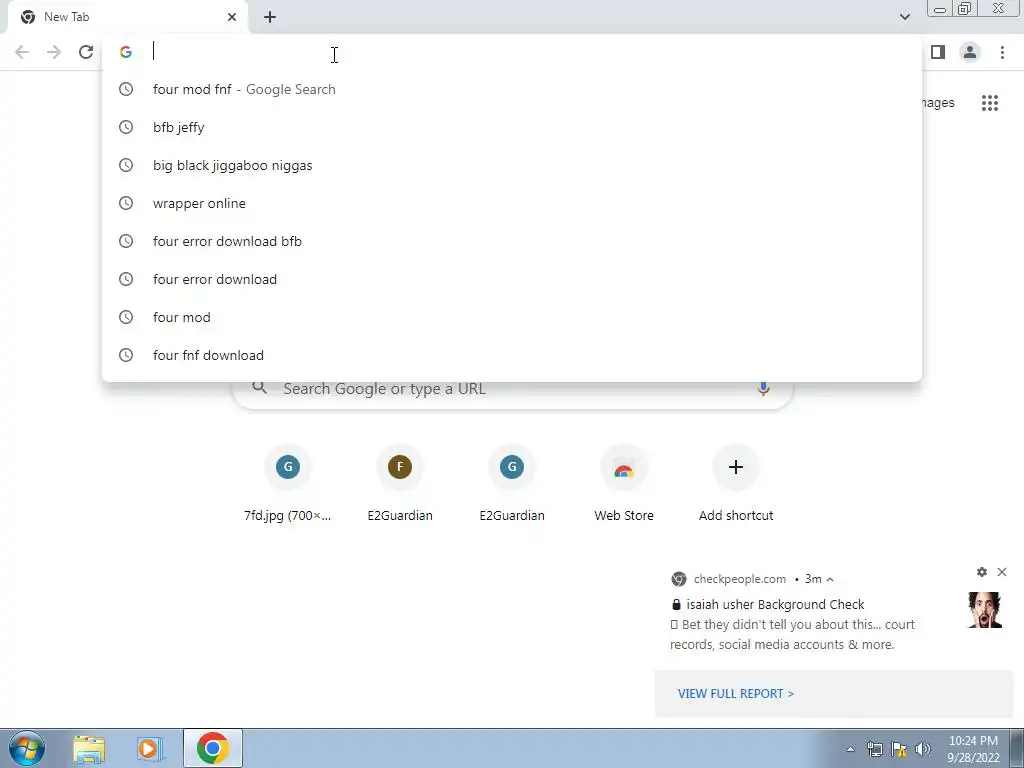Open the Windows Start menu

click(x=27, y=748)
